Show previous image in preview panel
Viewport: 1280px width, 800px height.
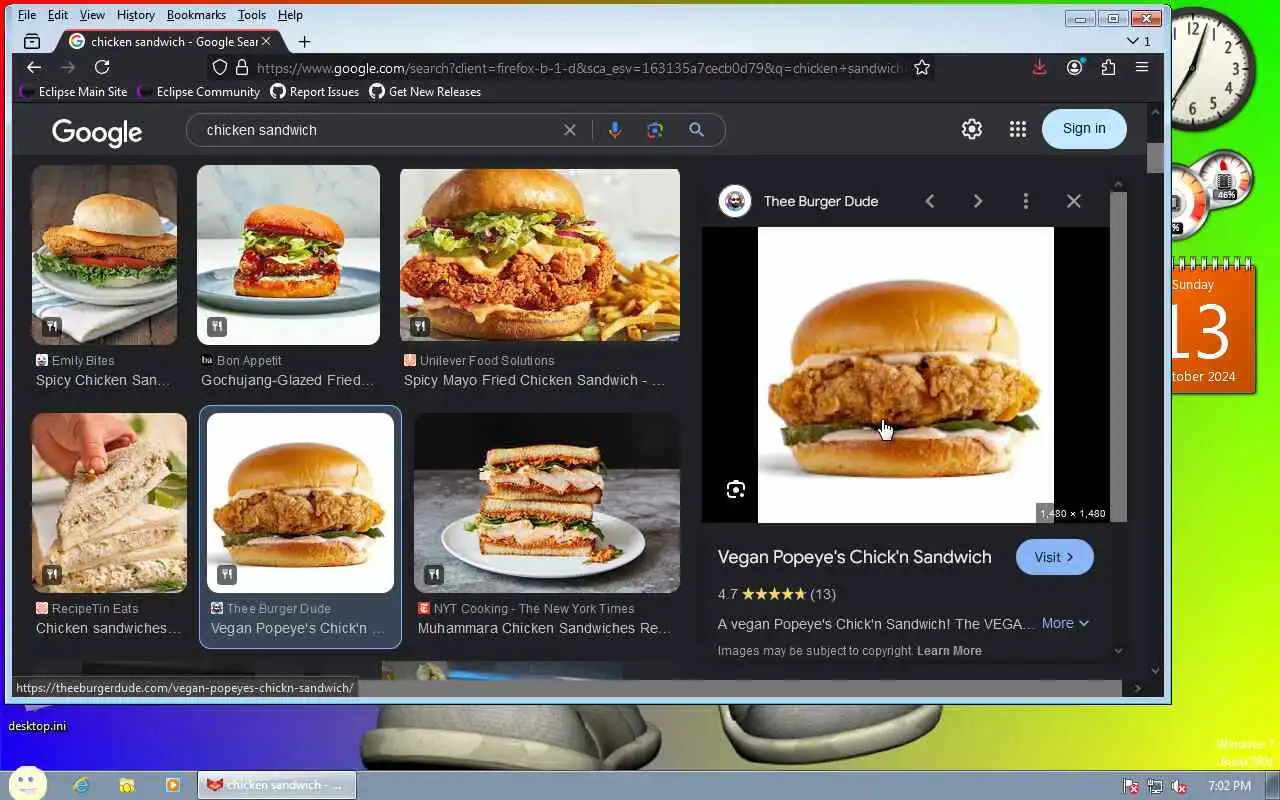[930, 201]
